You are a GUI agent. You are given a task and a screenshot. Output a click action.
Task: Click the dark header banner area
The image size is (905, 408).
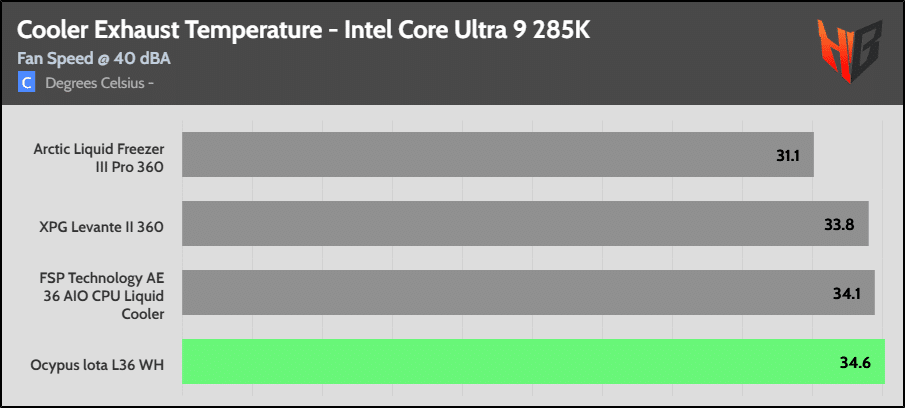point(452,53)
